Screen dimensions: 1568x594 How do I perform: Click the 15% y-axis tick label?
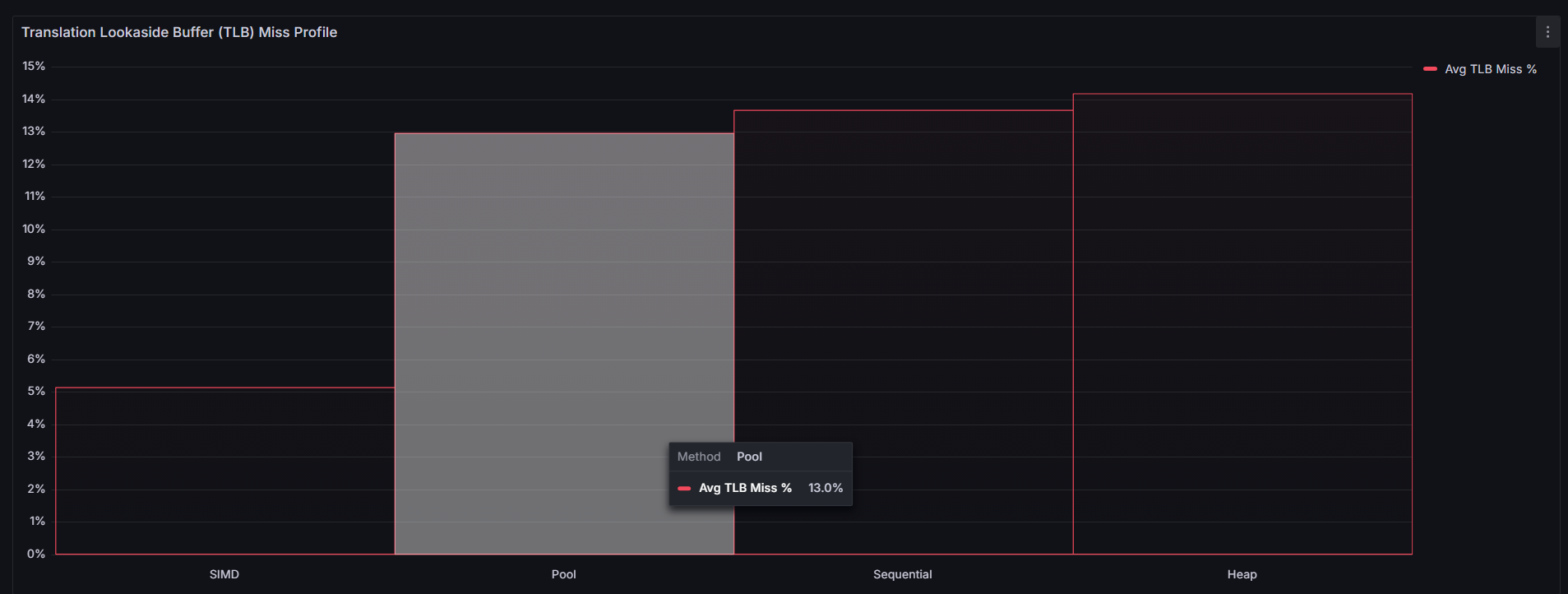[x=34, y=66]
